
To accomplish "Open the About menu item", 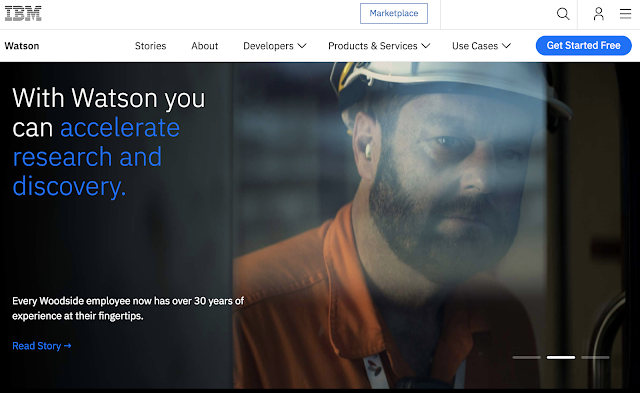I will pyautogui.click(x=204, y=46).
